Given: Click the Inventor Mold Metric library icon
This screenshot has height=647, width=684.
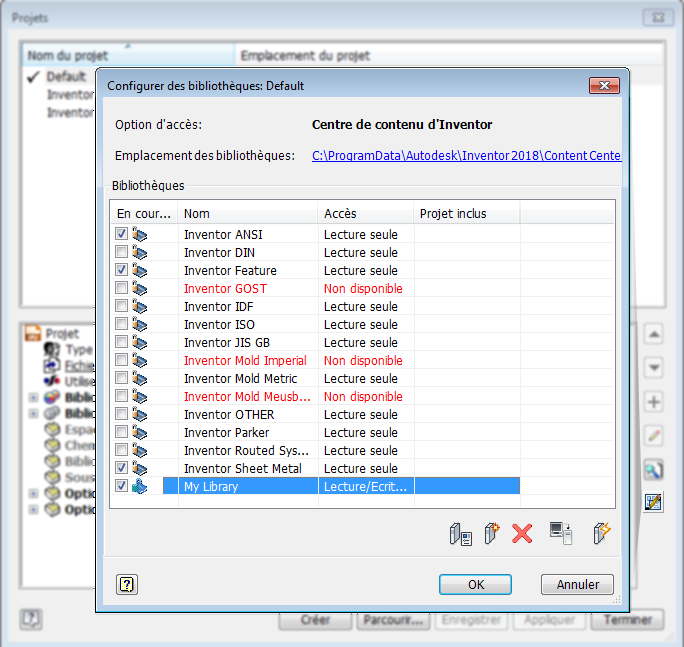Looking at the screenshot, I should [x=140, y=378].
